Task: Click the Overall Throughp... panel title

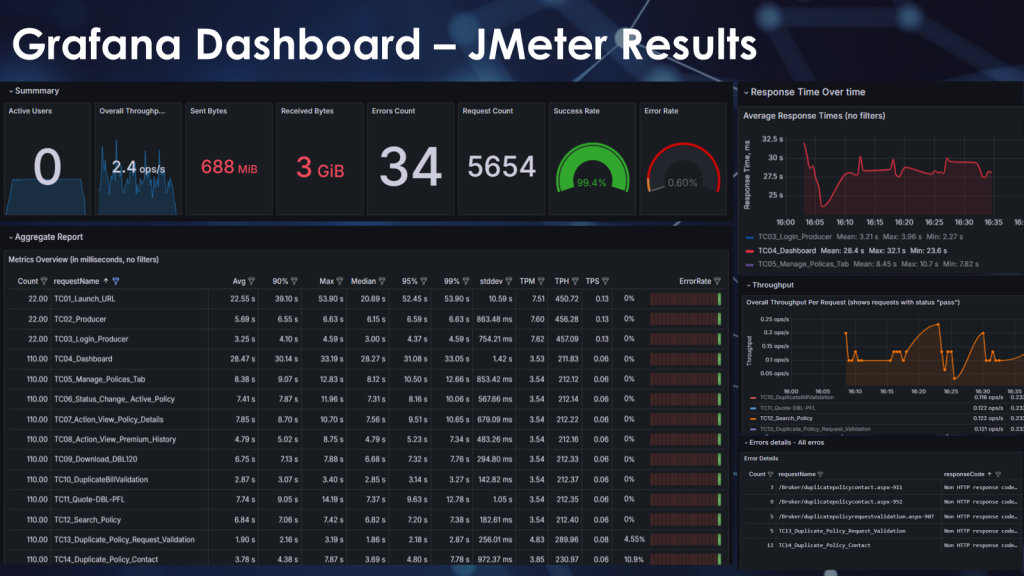Action: [132, 111]
